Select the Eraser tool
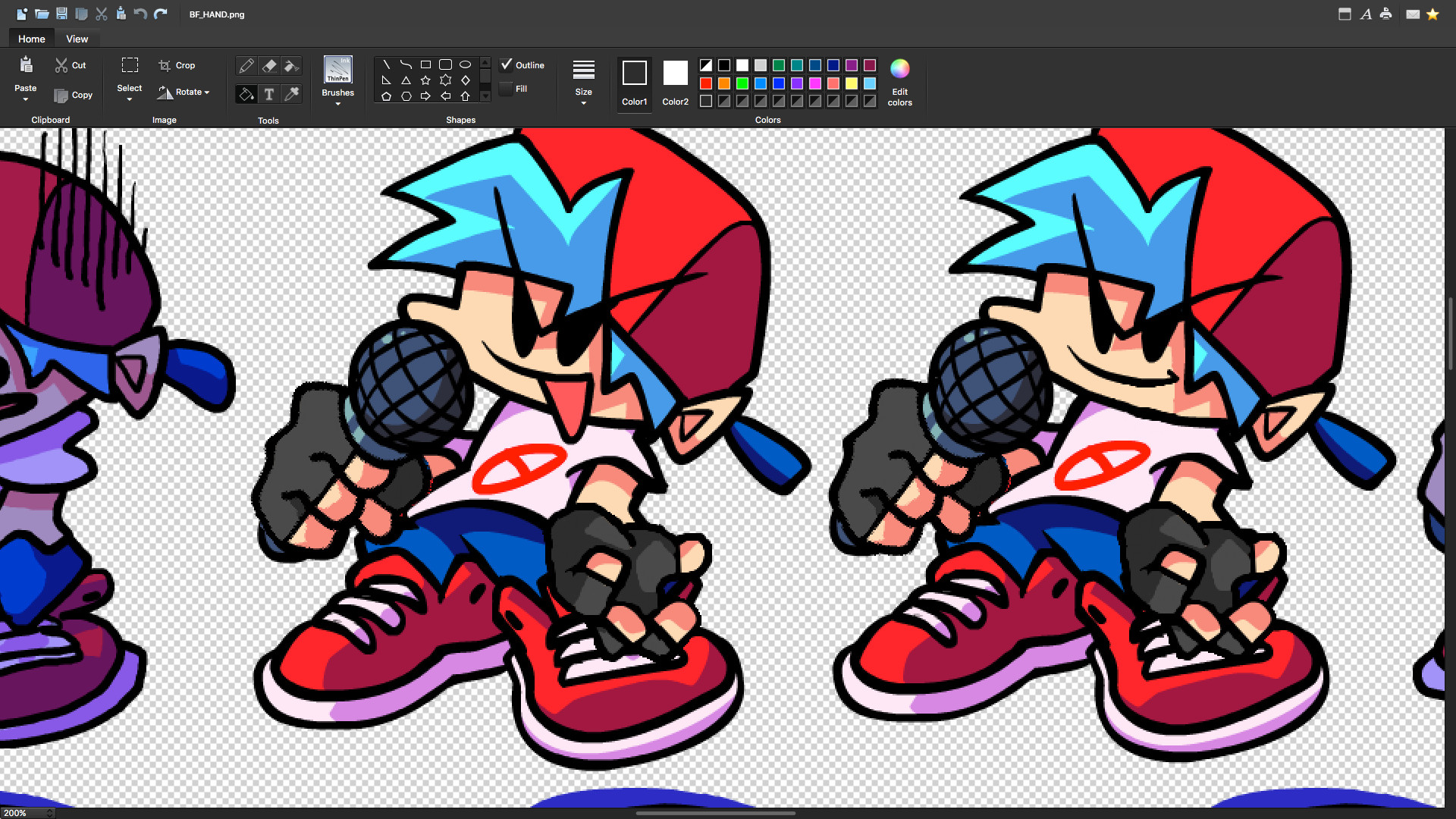This screenshot has width=1456, height=819. (269, 67)
